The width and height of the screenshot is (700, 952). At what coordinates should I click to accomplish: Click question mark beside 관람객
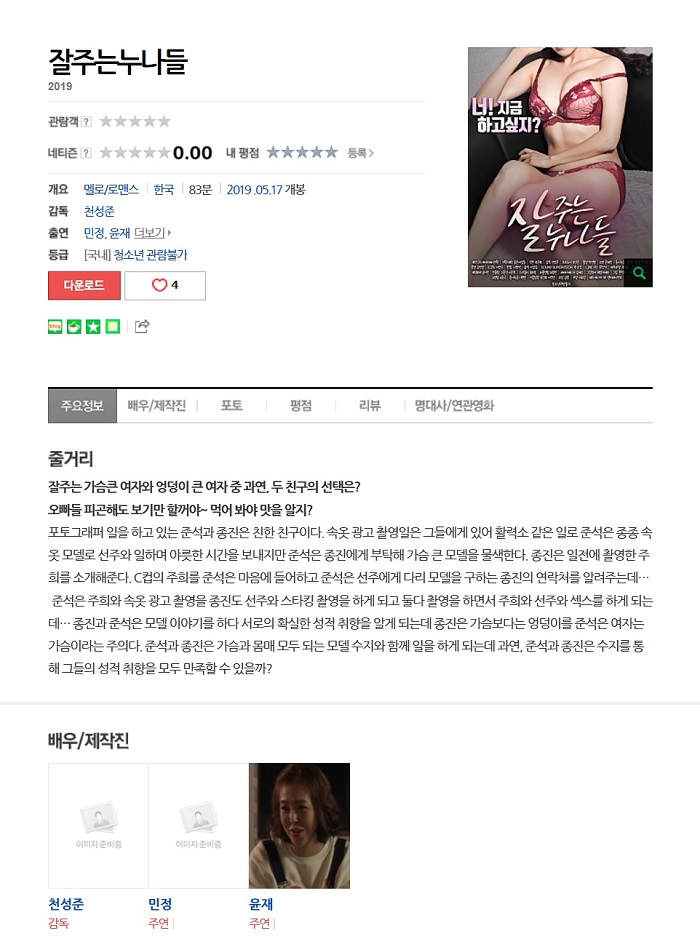click(x=86, y=121)
